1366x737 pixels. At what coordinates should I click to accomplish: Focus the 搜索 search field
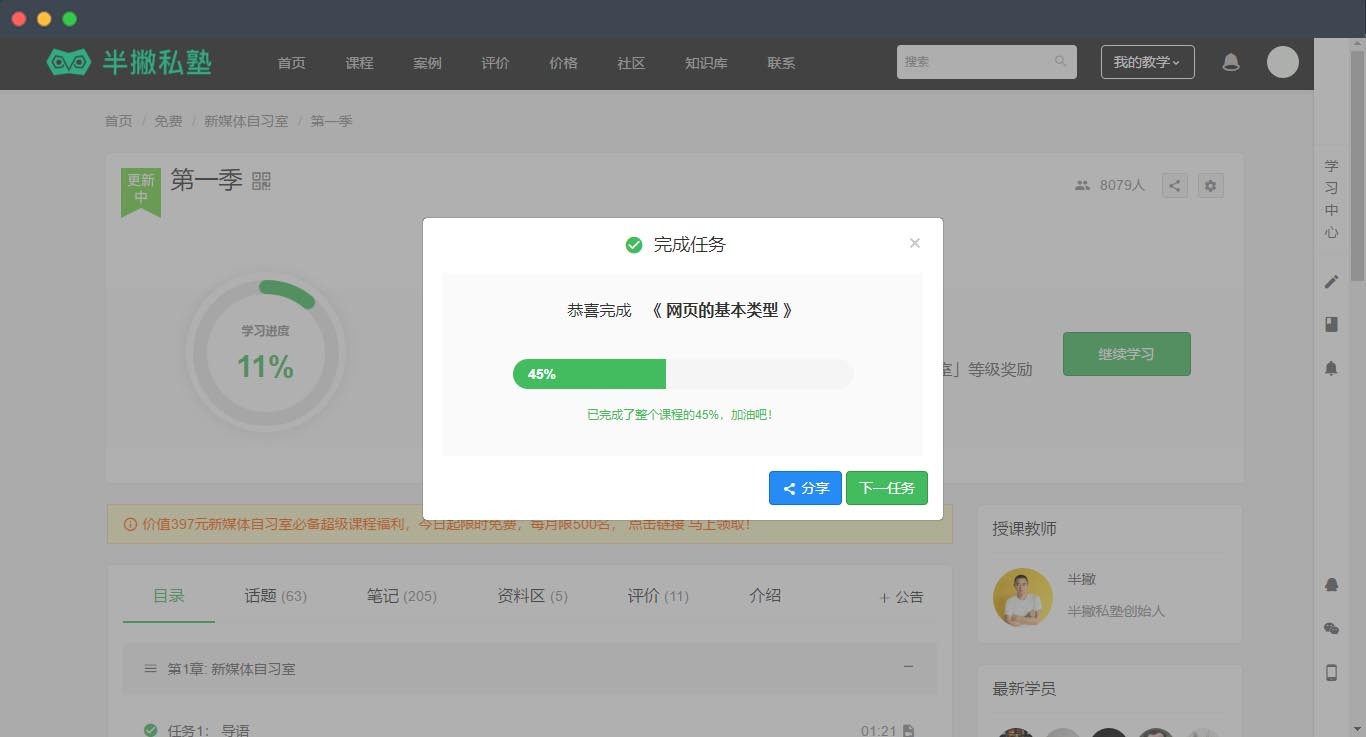(x=976, y=62)
